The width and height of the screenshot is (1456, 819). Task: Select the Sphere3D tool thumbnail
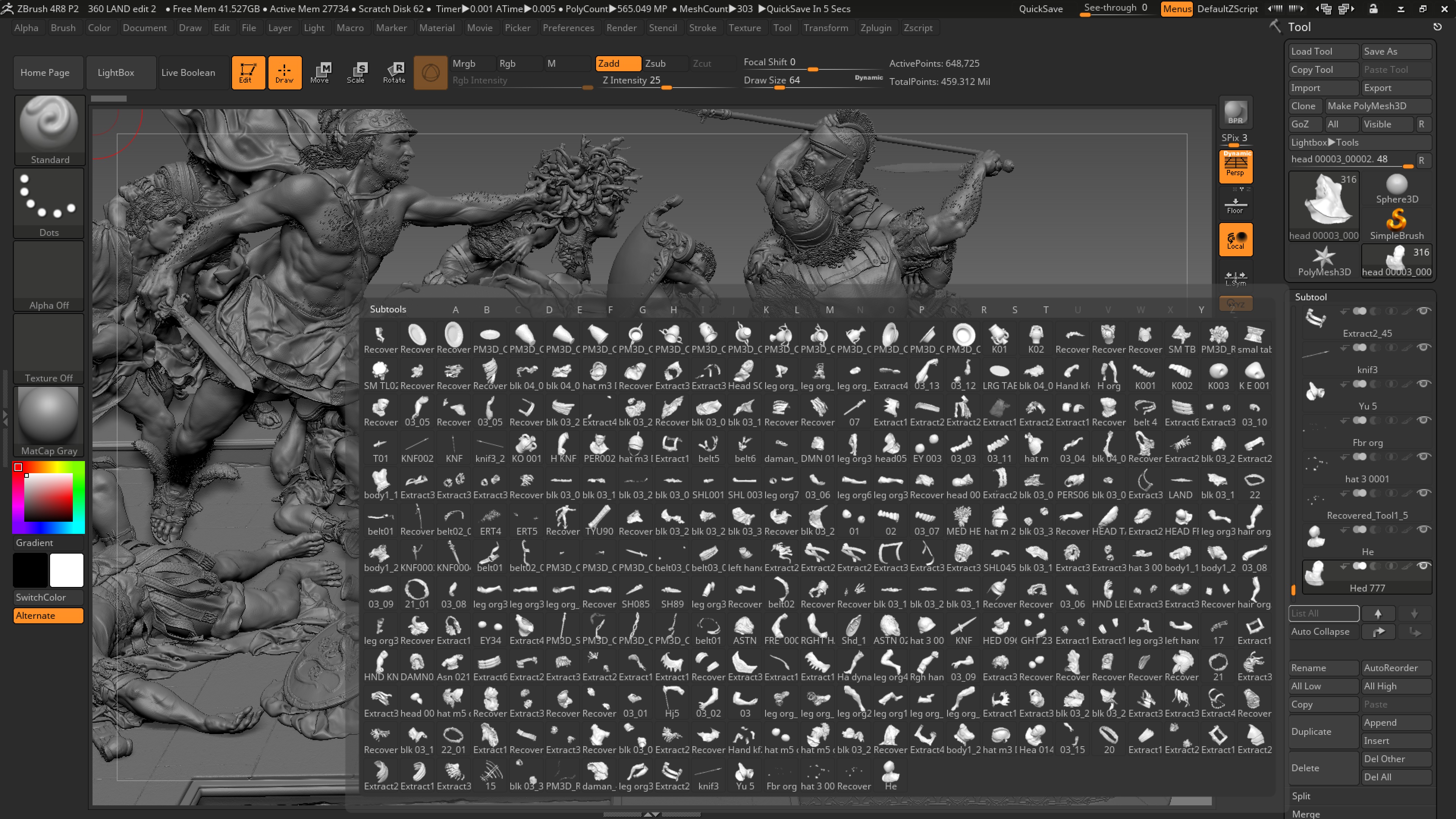tap(1396, 189)
